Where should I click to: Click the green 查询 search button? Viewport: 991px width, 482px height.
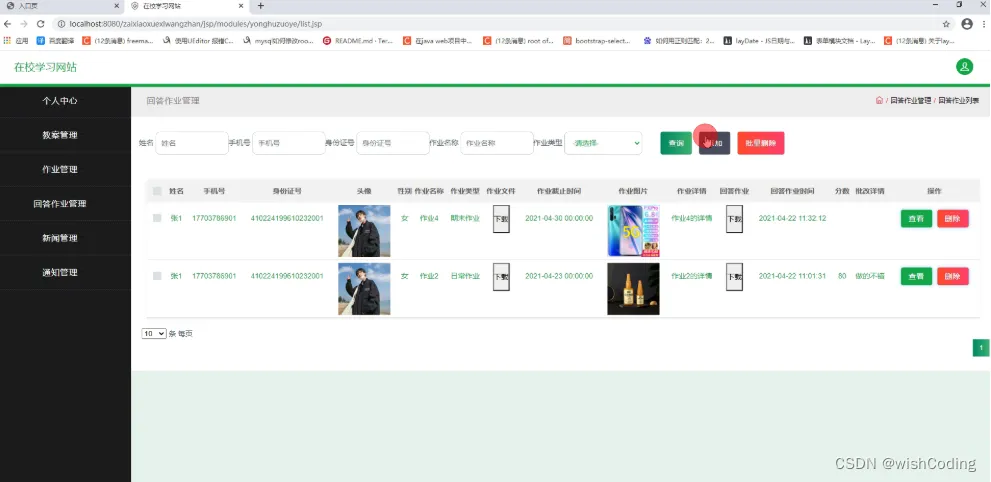(676, 143)
